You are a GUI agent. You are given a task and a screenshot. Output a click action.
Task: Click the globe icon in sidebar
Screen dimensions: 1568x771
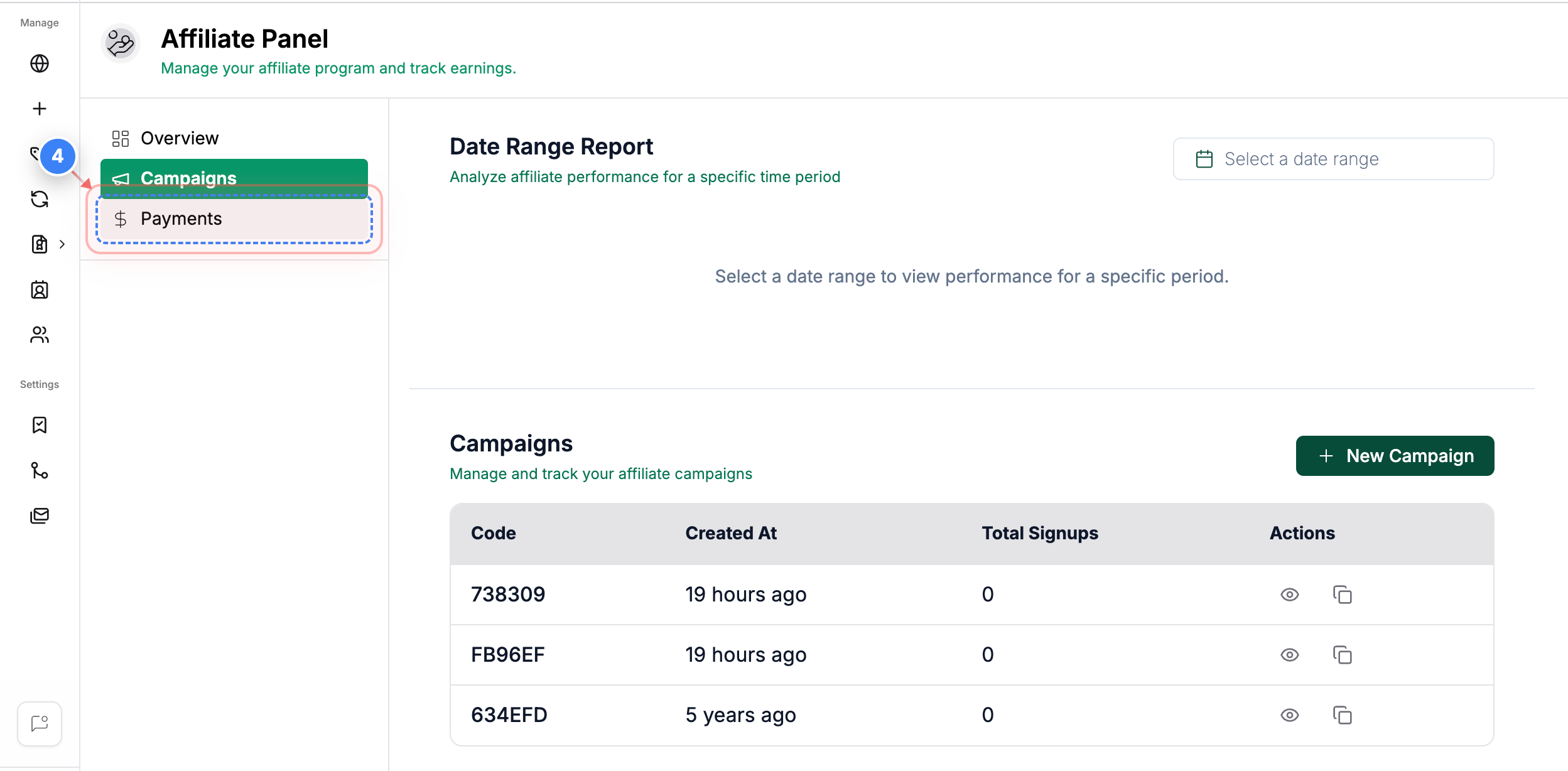[40, 63]
